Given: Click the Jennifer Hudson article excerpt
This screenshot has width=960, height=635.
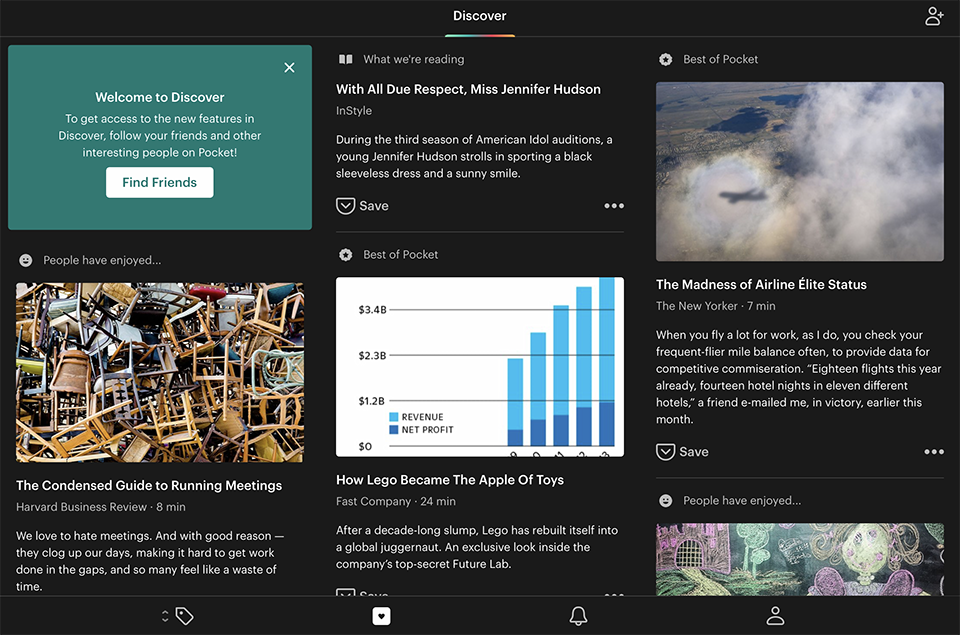Looking at the screenshot, I should pos(474,157).
